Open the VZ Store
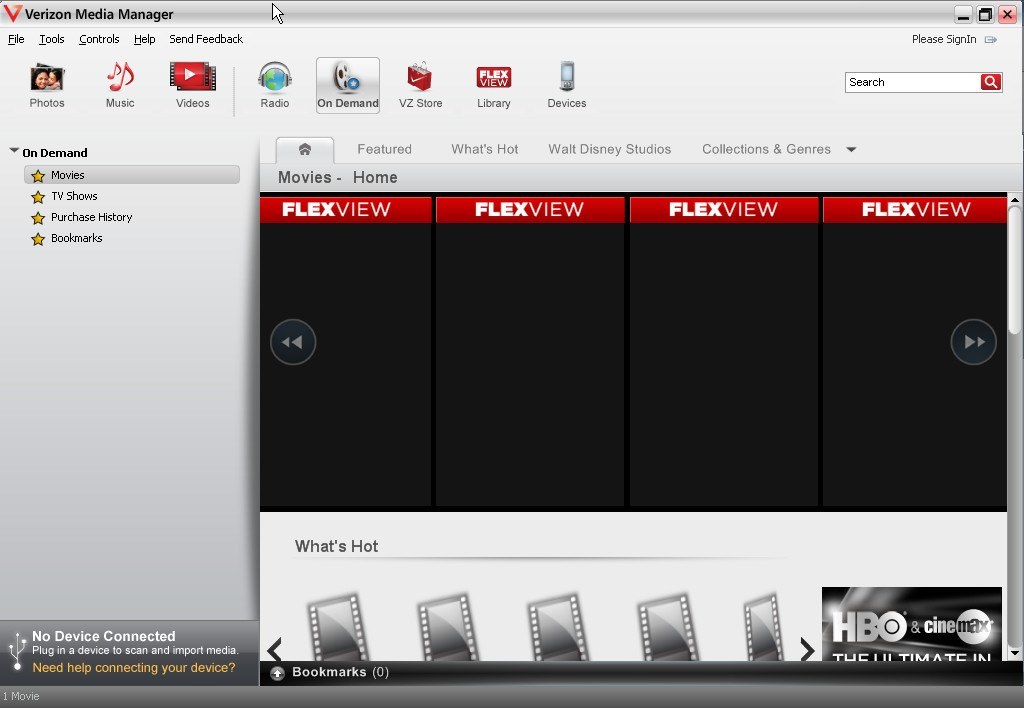Screen dimensions: 1024x708 click(421, 85)
